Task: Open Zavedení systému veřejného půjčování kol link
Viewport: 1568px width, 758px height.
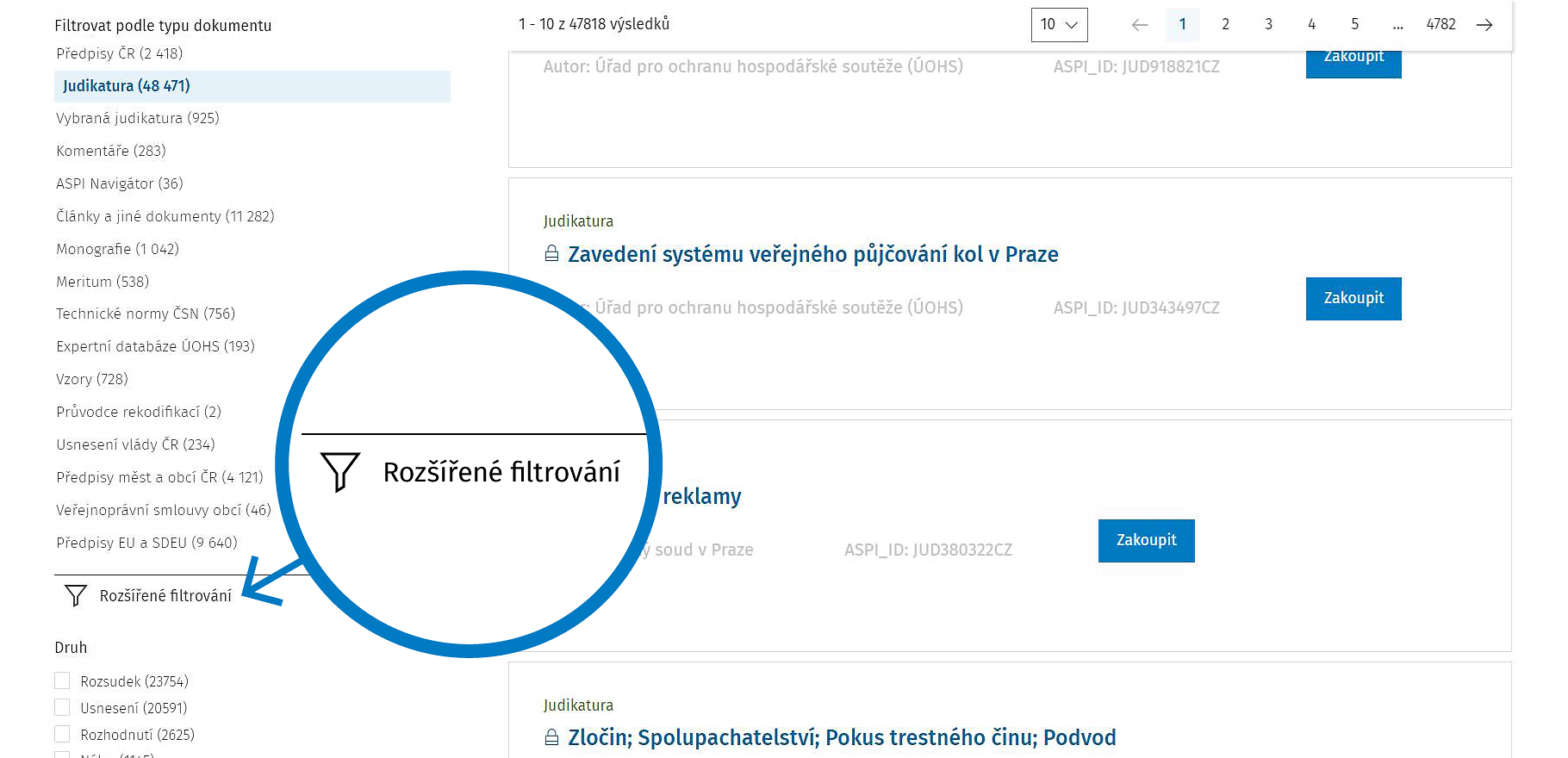Action: [812, 254]
